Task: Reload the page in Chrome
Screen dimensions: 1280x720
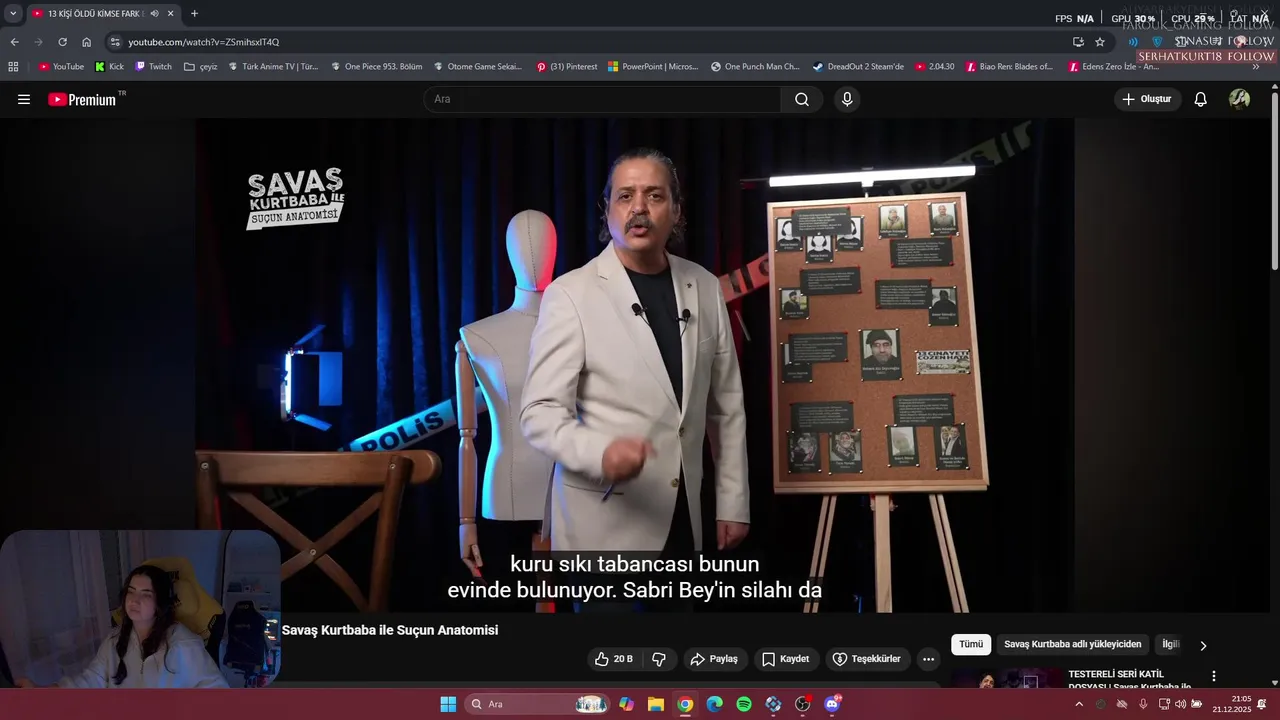Action: point(62,42)
